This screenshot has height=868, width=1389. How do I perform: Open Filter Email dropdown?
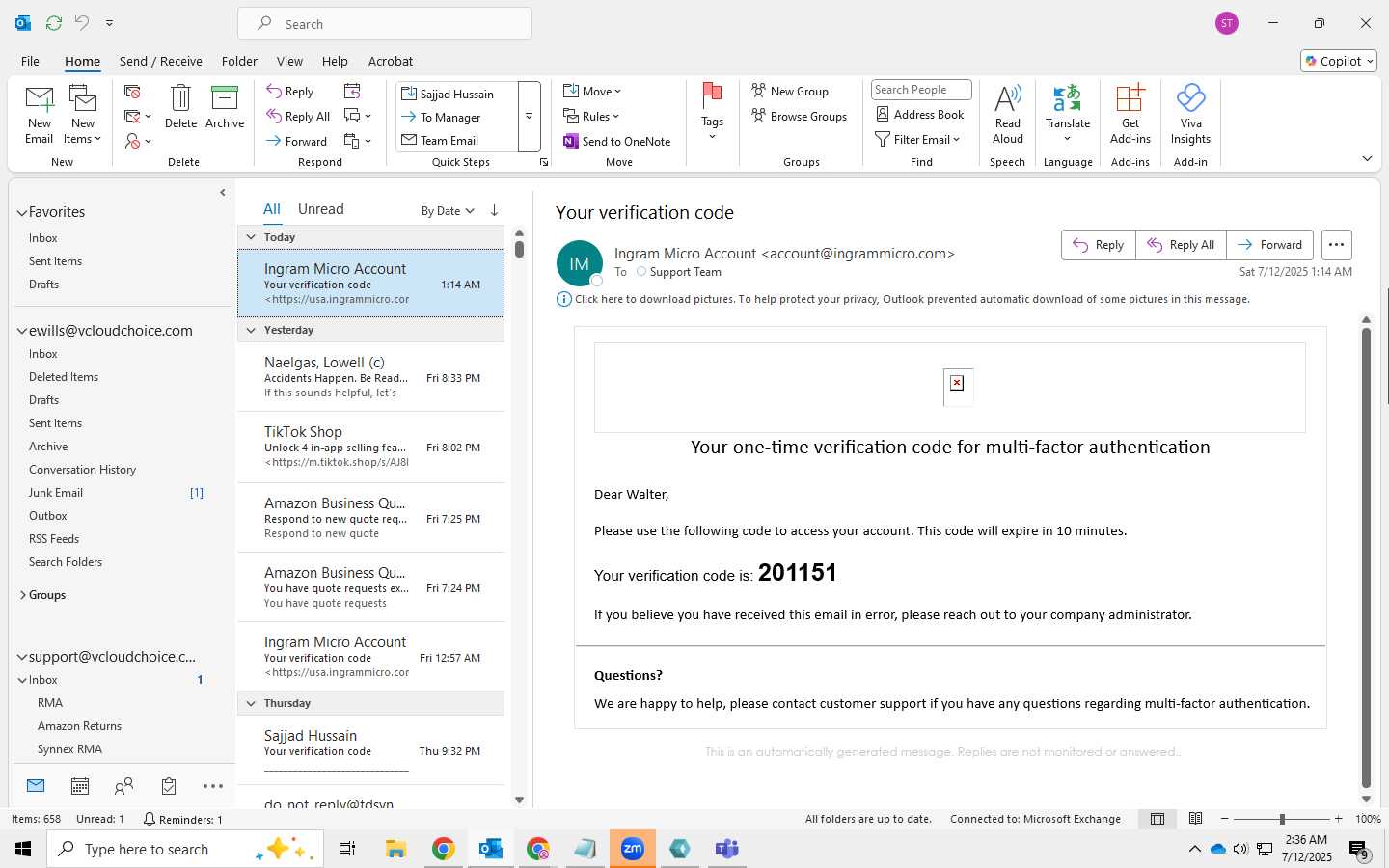[917, 140]
